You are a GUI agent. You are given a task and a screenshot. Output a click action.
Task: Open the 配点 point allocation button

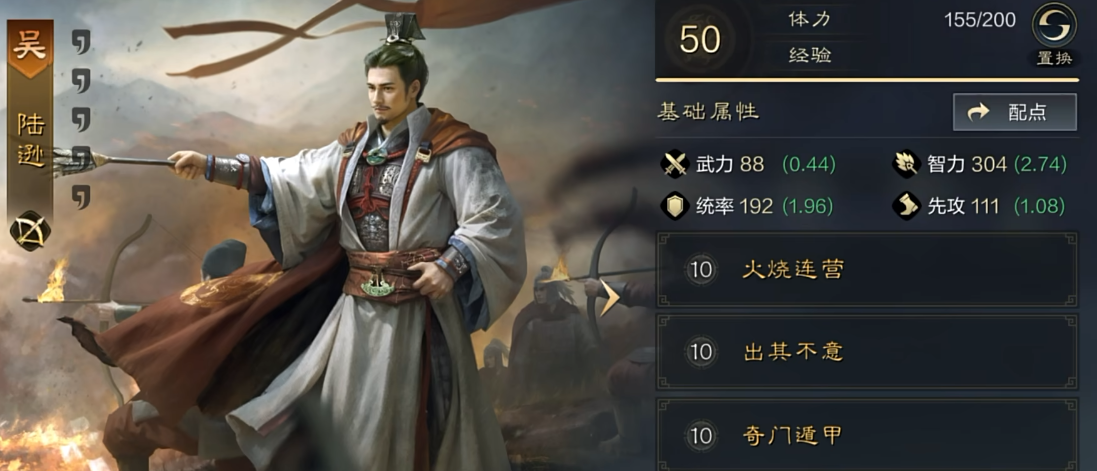1014,112
